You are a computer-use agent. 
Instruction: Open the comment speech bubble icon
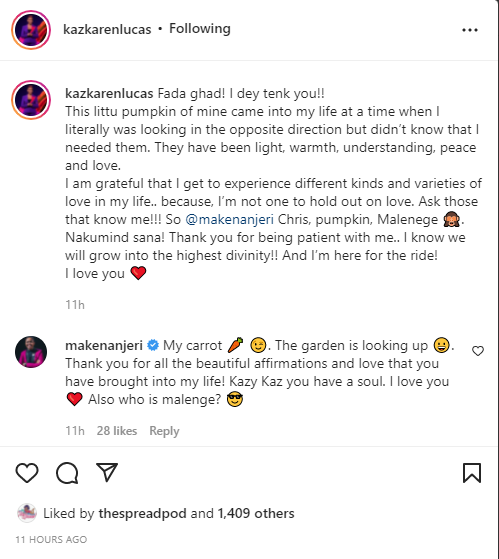(67, 473)
